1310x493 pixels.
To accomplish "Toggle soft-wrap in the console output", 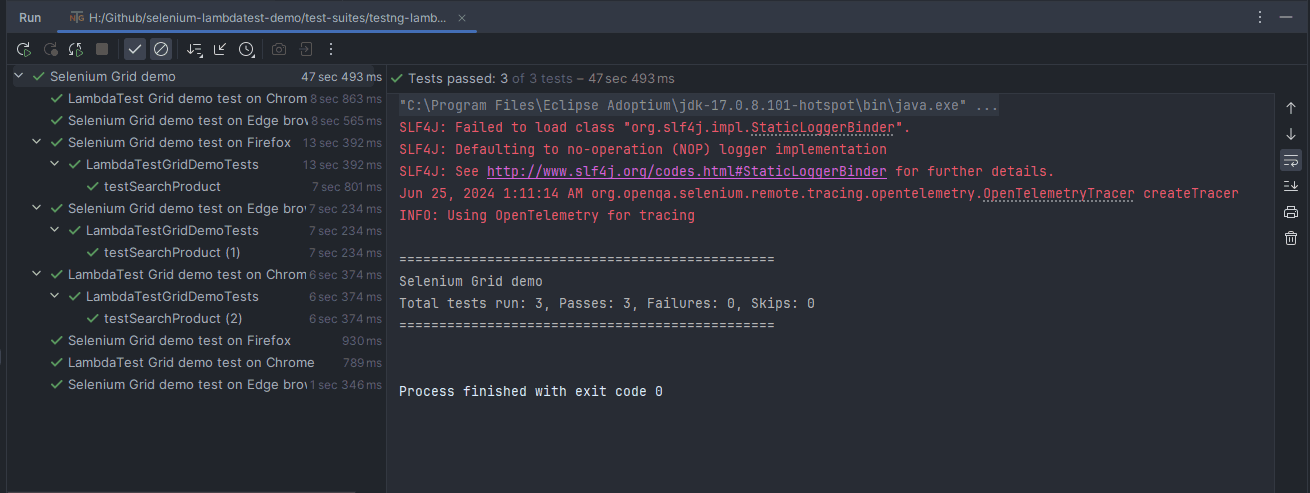I will coord(1291,160).
